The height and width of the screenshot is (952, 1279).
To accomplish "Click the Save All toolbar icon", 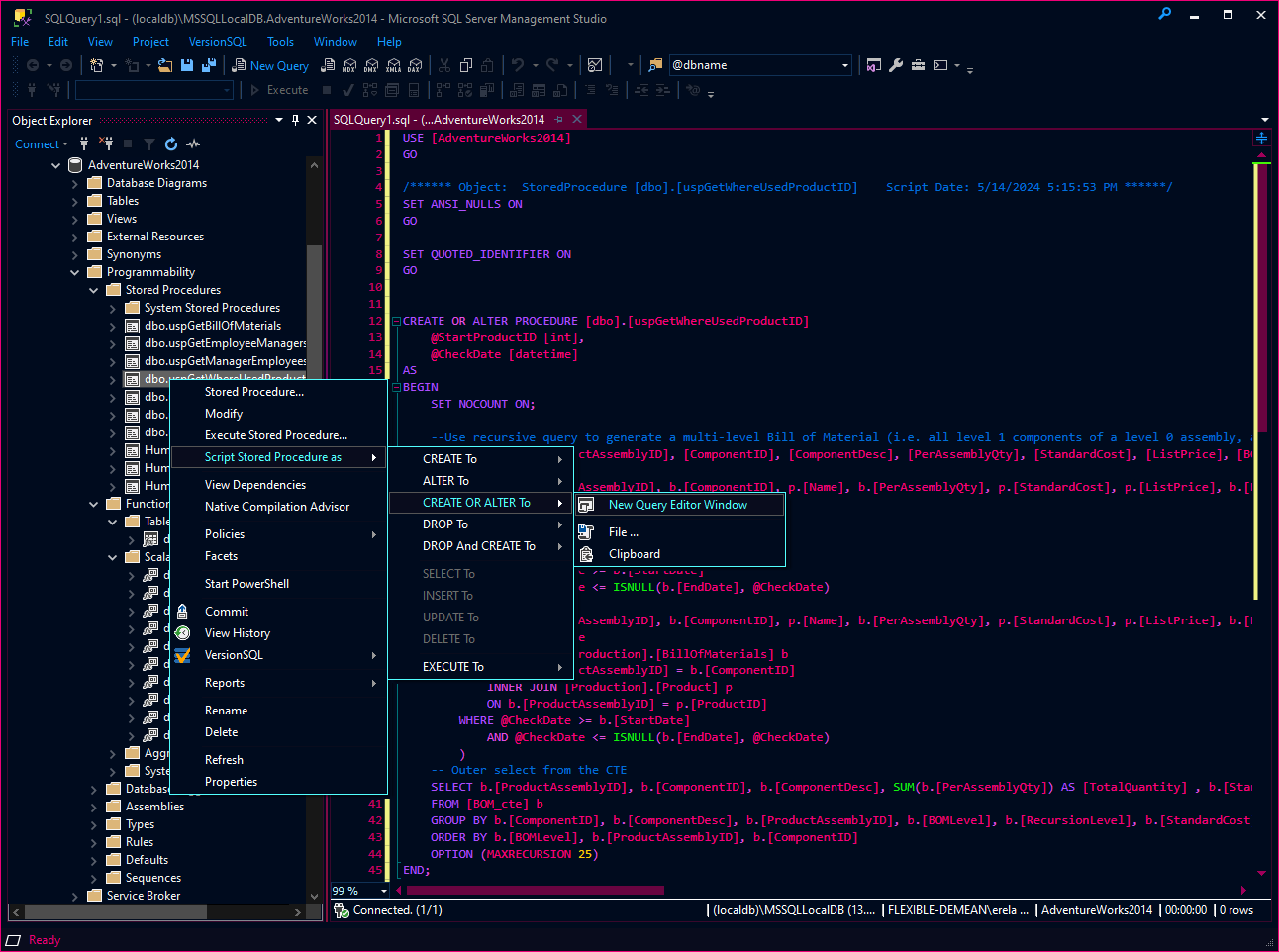I will [208, 65].
